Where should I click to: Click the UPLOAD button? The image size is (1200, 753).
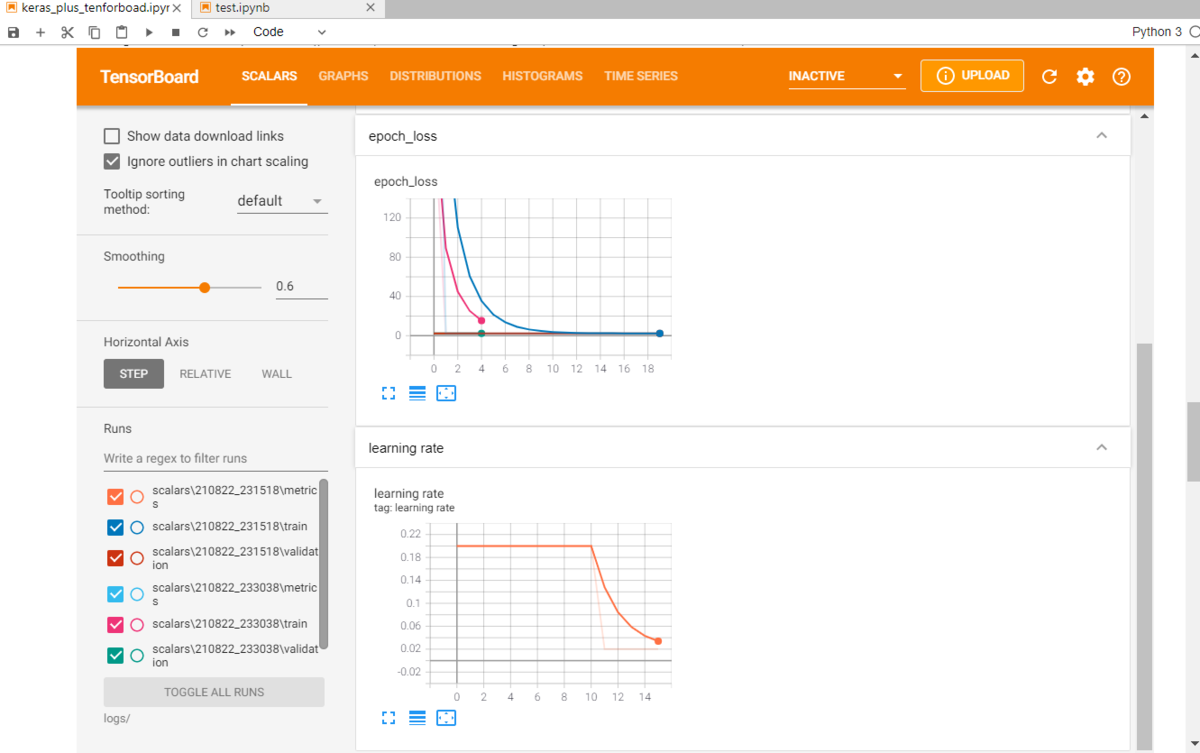[x=972, y=76]
